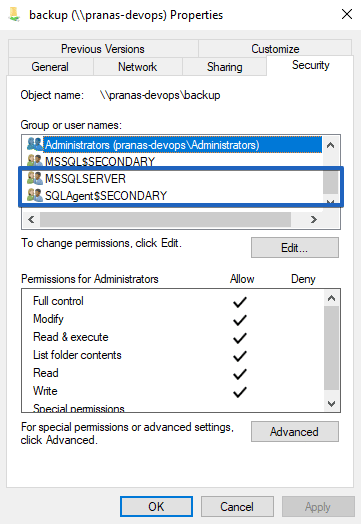
Task: Click the group list scroll up arrow
Action: pyautogui.click(x=331, y=145)
